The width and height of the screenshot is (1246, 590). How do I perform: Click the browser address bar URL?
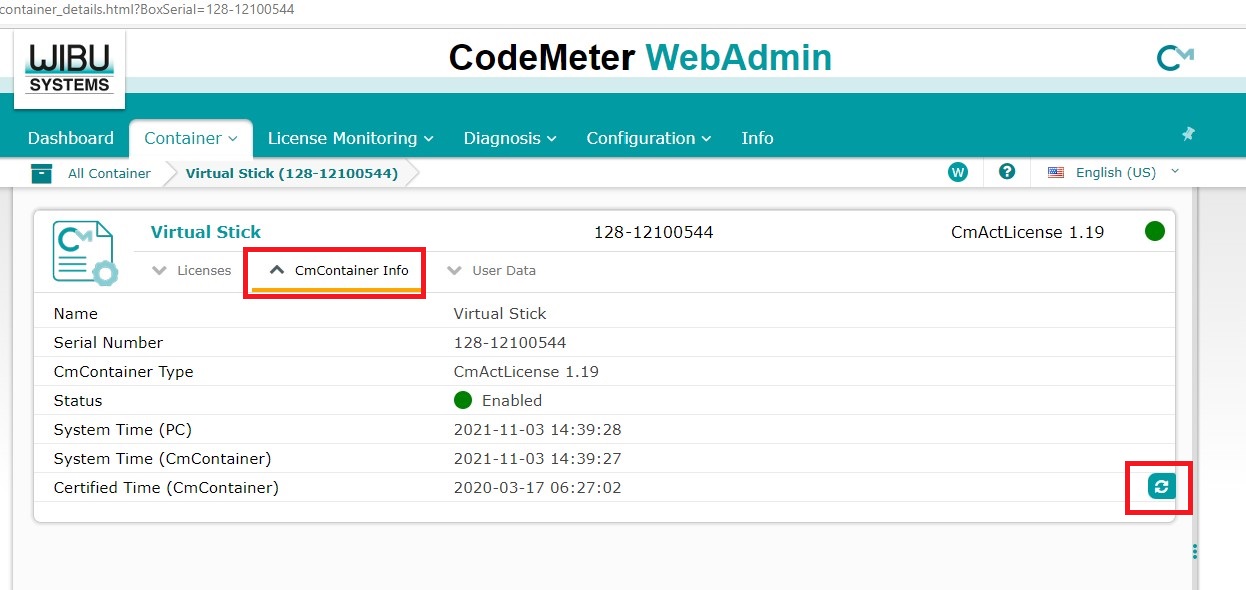pos(147,9)
